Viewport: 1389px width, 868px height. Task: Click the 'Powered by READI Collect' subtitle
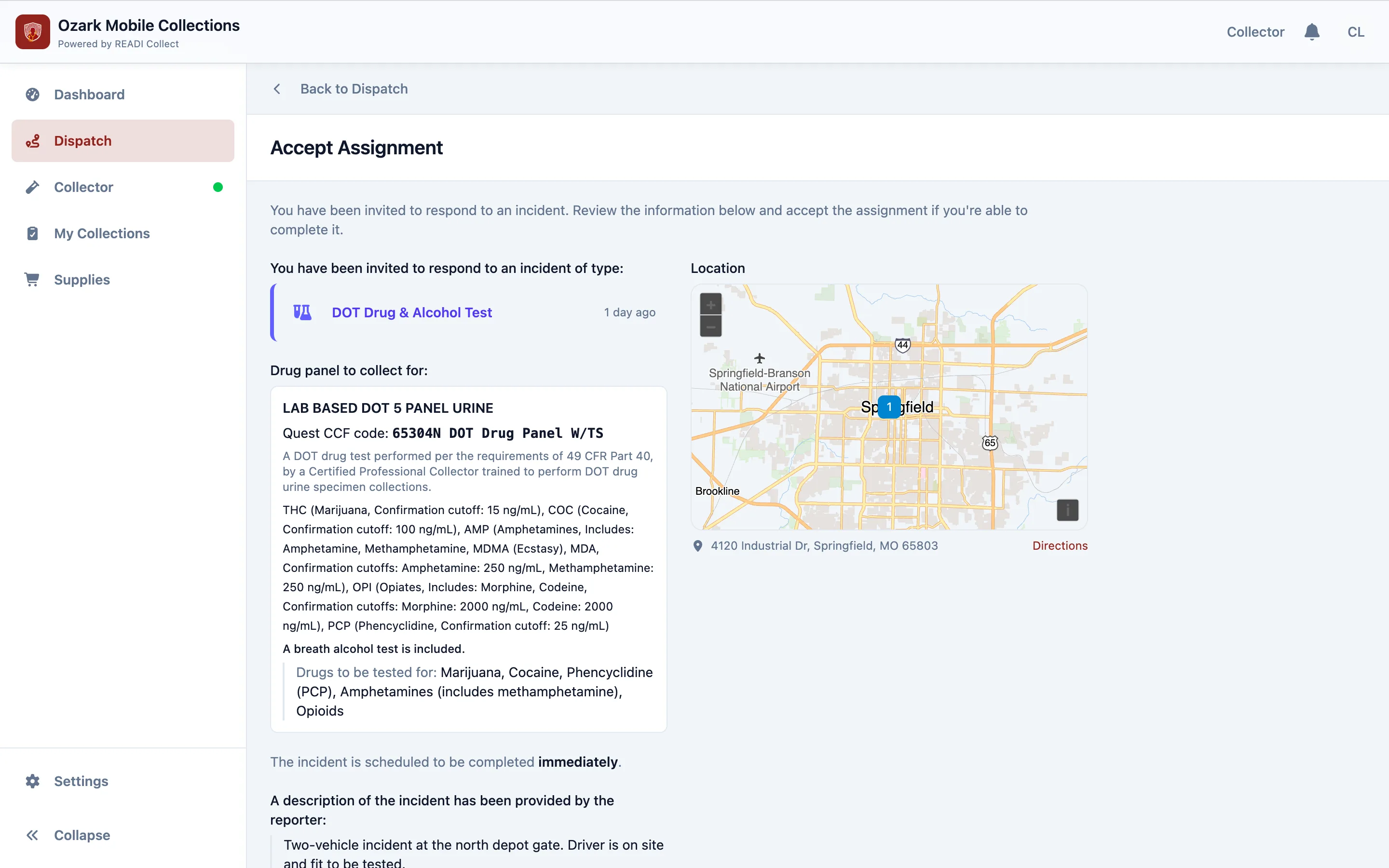(118, 44)
